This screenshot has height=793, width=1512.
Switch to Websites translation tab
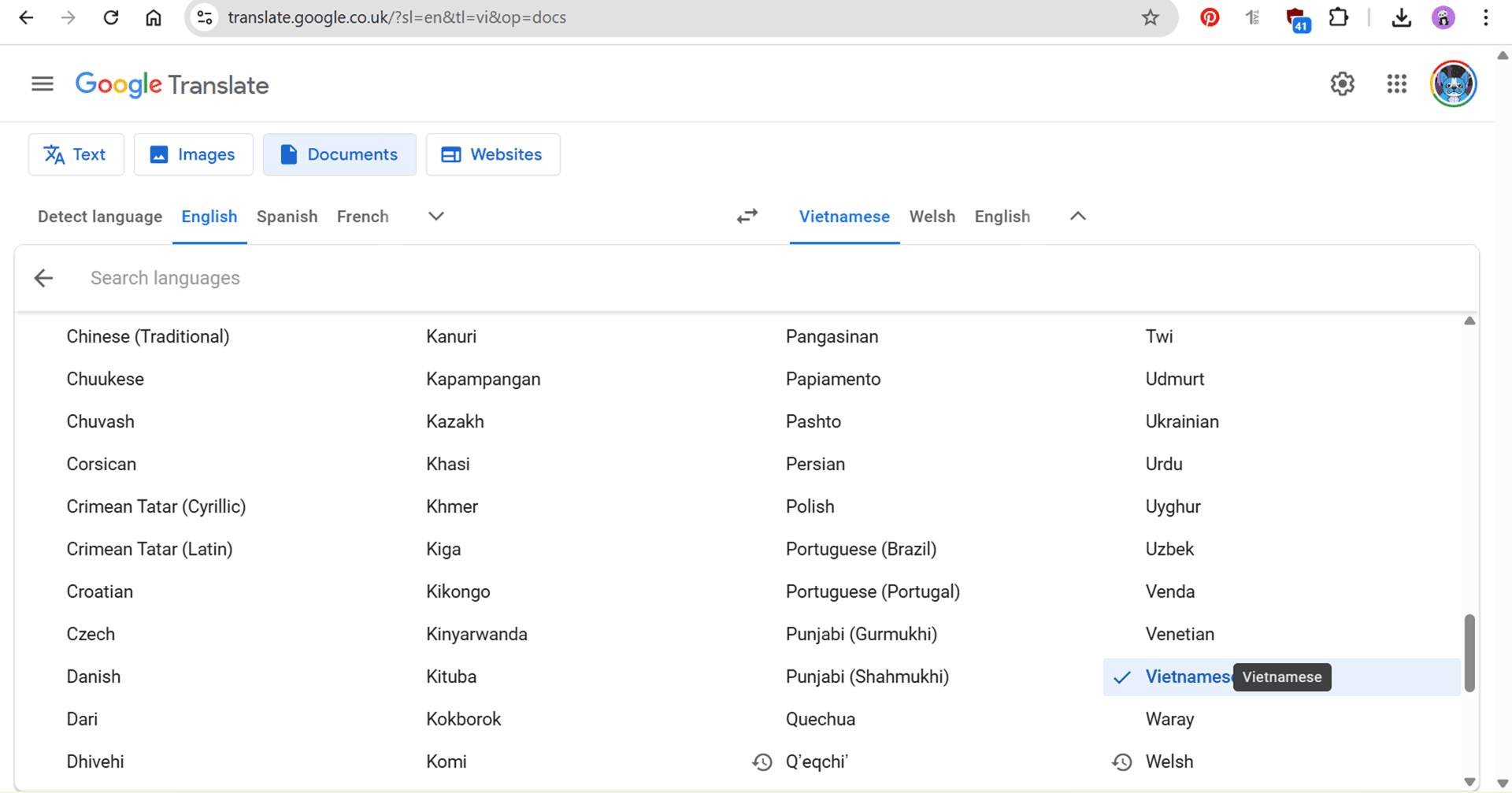click(493, 154)
